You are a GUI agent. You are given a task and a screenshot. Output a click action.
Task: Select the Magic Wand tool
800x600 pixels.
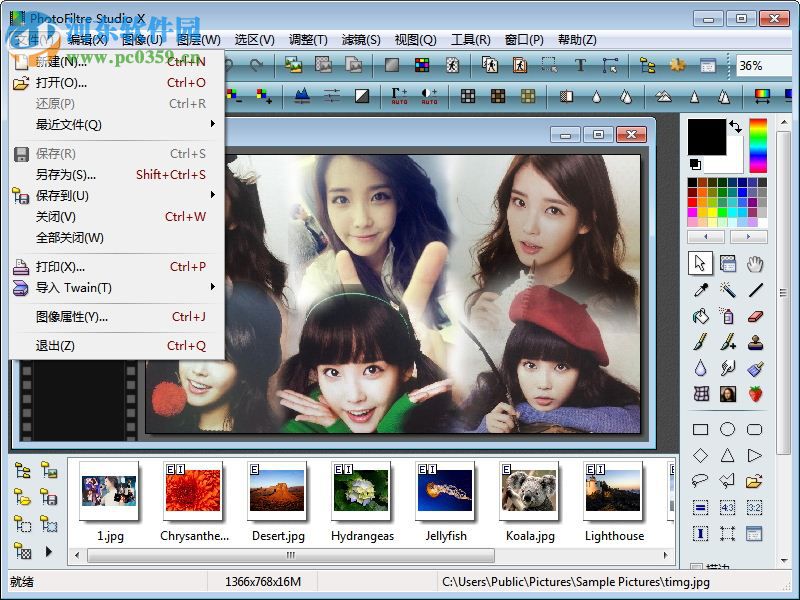[729, 290]
